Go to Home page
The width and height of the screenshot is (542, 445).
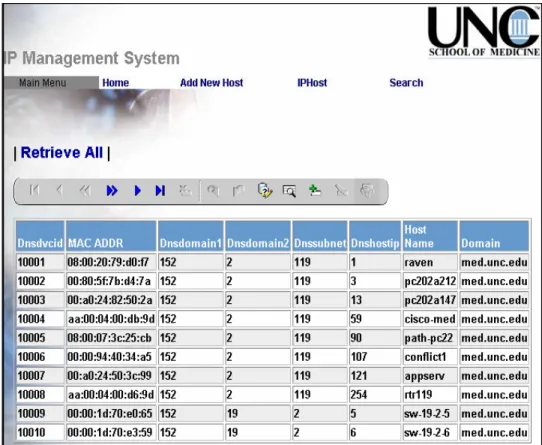[115, 83]
